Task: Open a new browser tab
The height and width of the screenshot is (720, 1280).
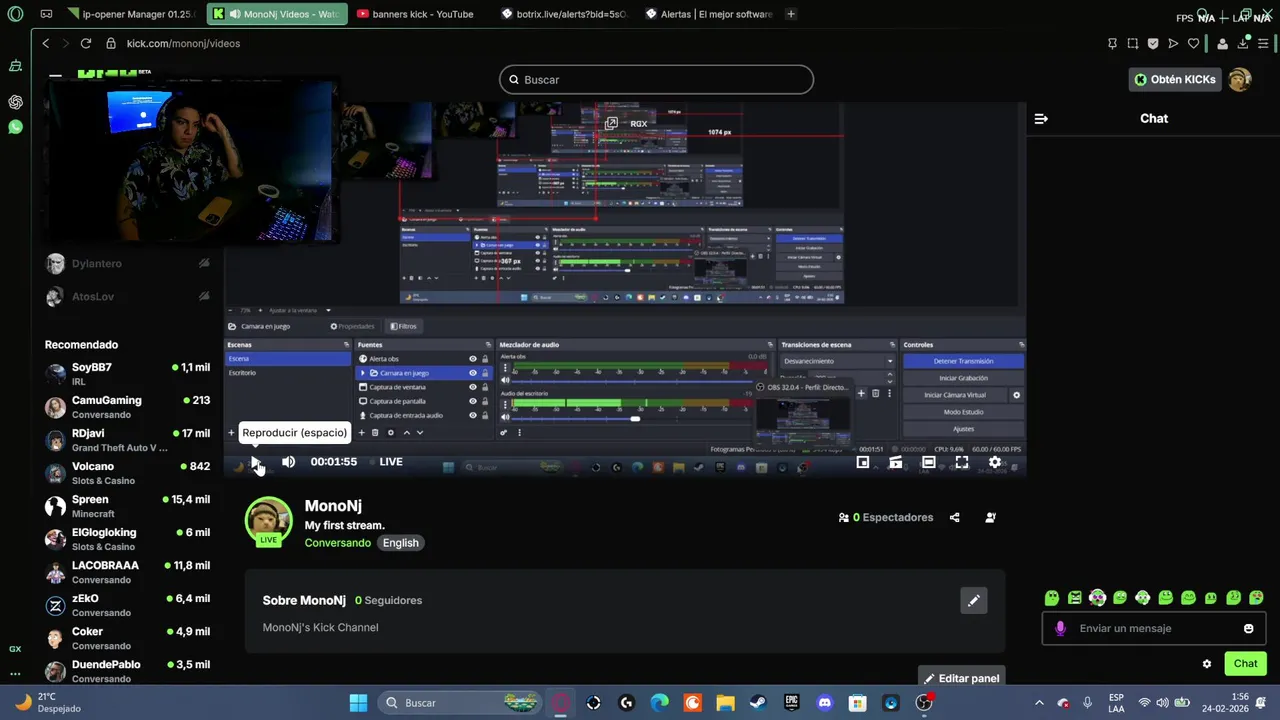Action: (x=791, y=14)
